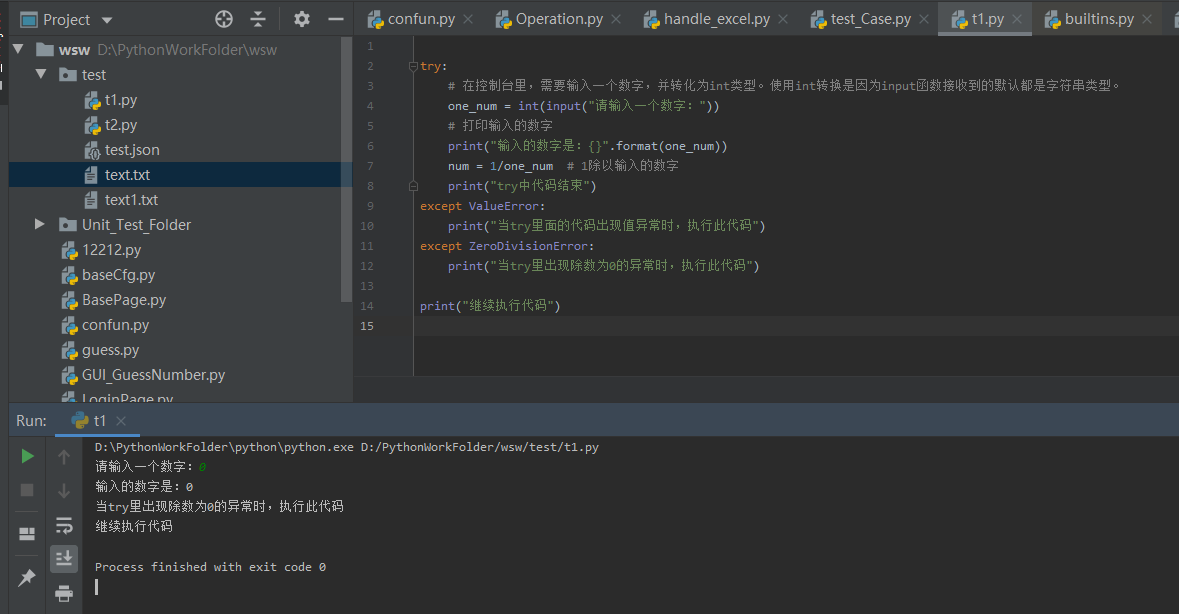Viewport: 1179px width, 614px height.
Task: Close the confun.py tab
Action: click(x=468, y=20)
